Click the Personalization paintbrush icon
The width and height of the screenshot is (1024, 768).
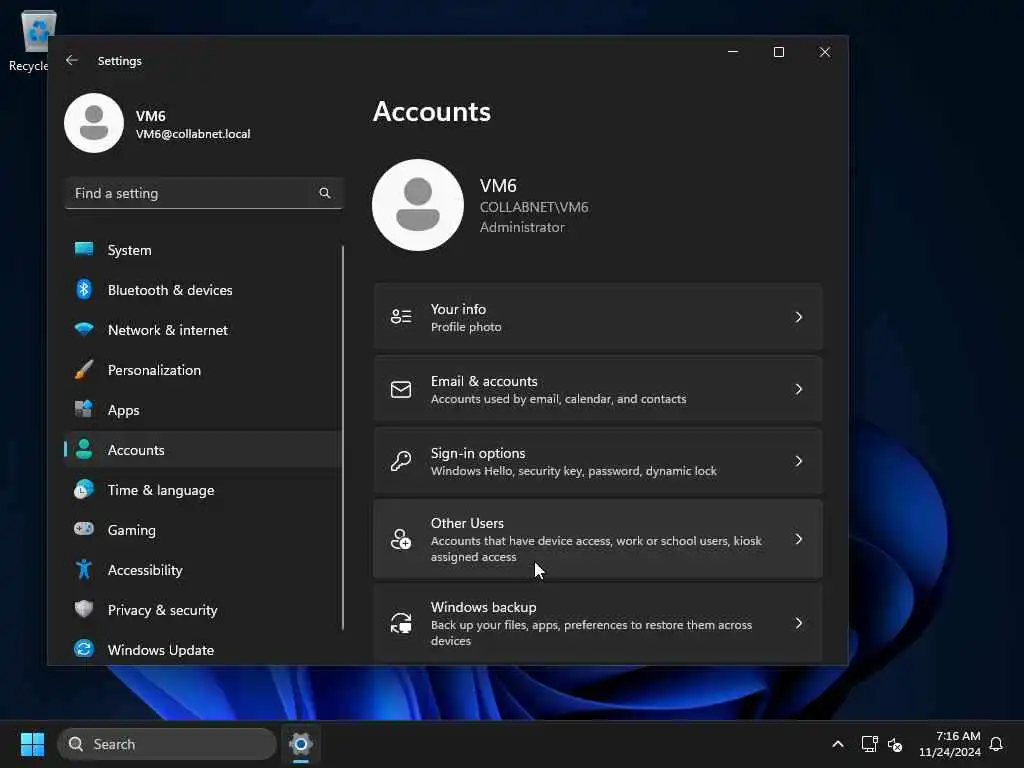coord(84,370)
